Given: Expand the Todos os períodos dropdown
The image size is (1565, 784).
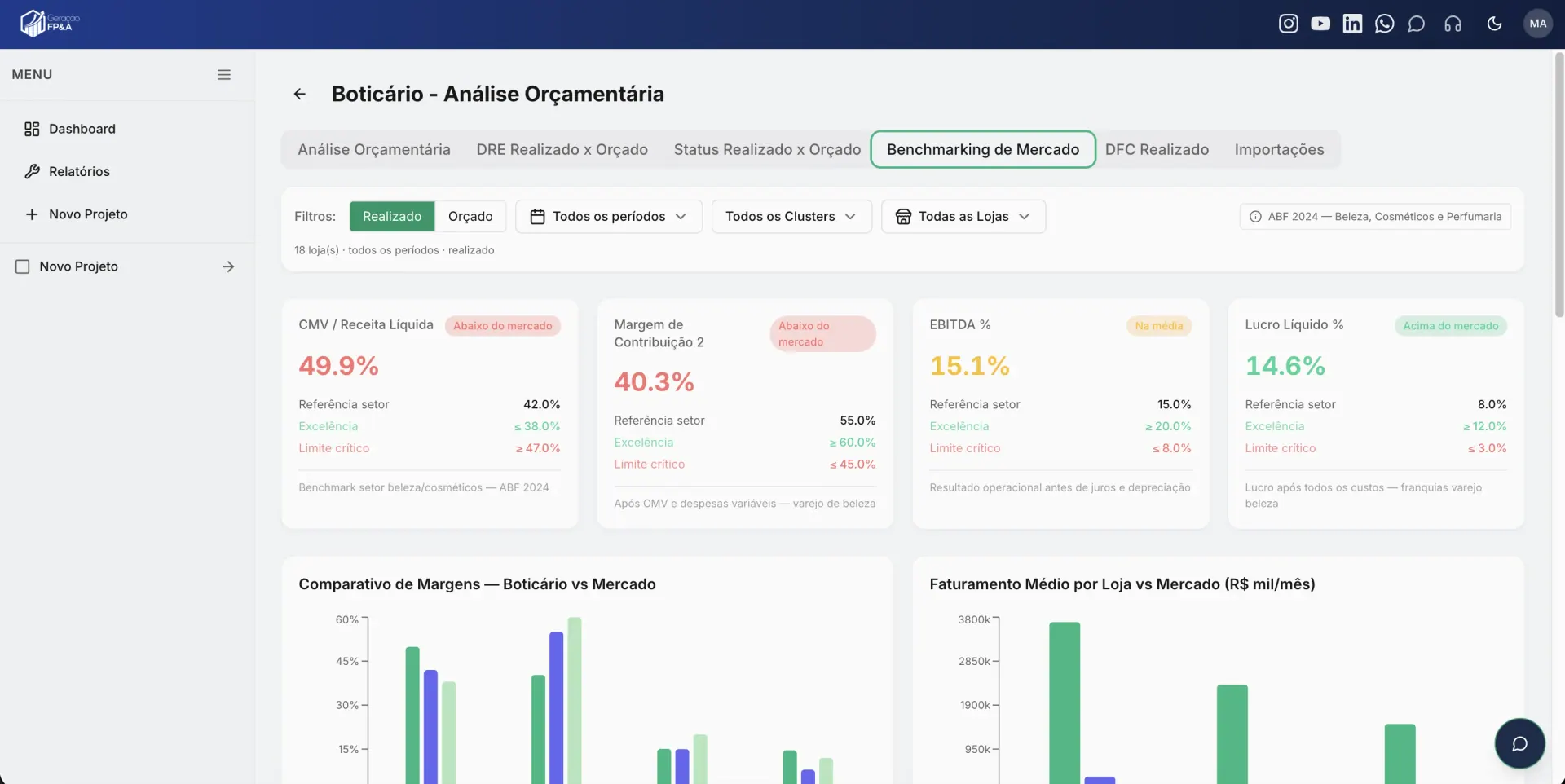Looking at the screenshot, I should pyautogui.click(x=609, y=217).
